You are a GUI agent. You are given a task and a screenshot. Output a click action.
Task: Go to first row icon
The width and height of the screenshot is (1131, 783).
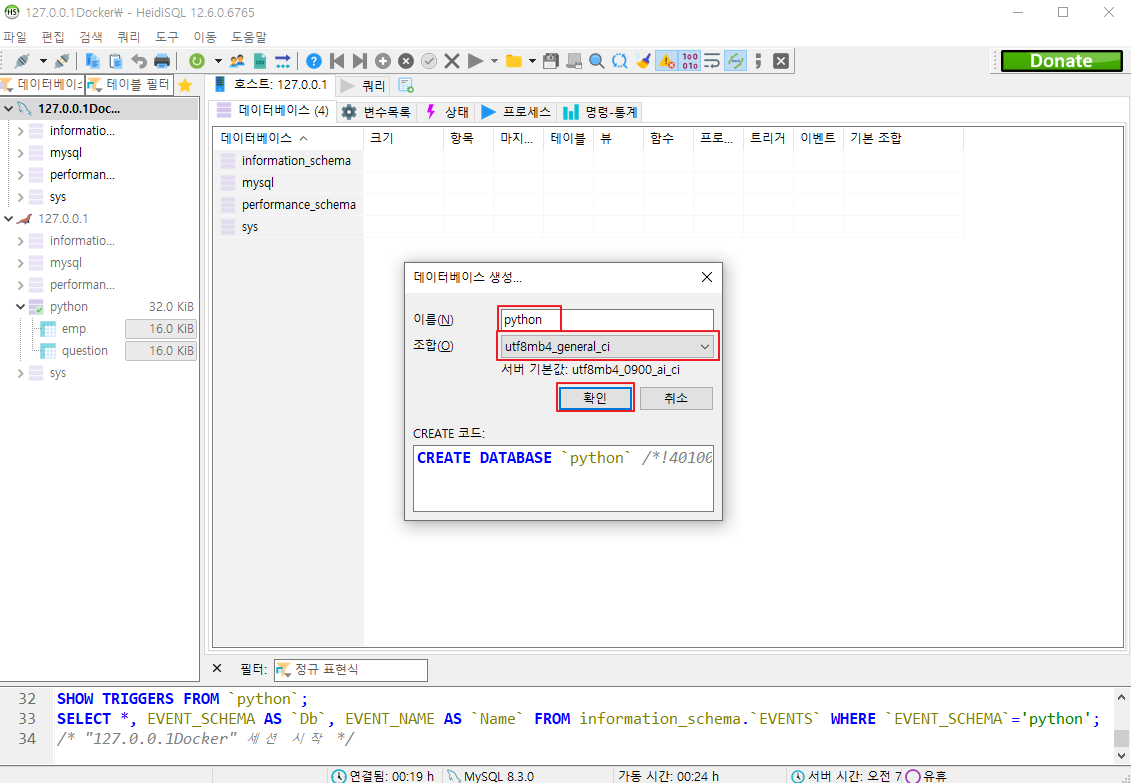pos(337,61)
